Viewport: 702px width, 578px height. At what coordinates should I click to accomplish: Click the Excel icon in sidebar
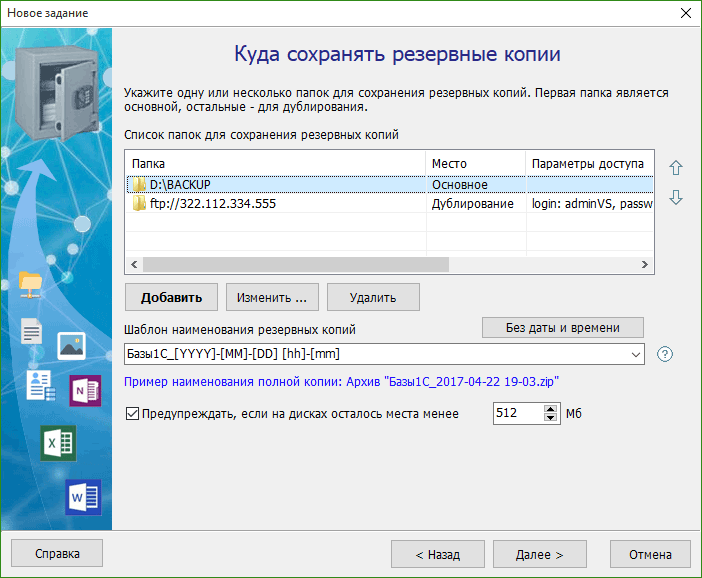point(58,443)
